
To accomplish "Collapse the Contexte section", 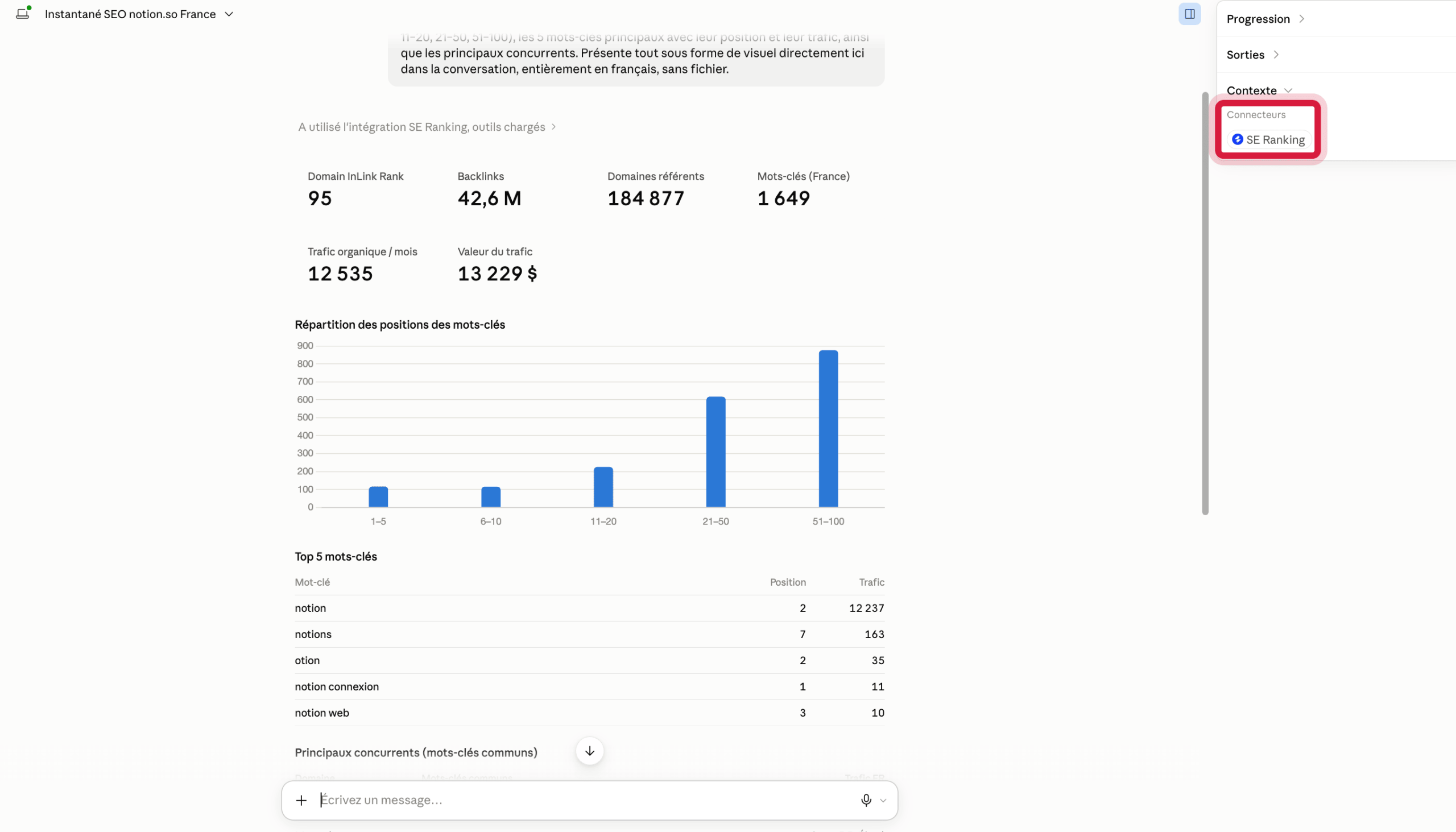I will tap(1259, 90).
